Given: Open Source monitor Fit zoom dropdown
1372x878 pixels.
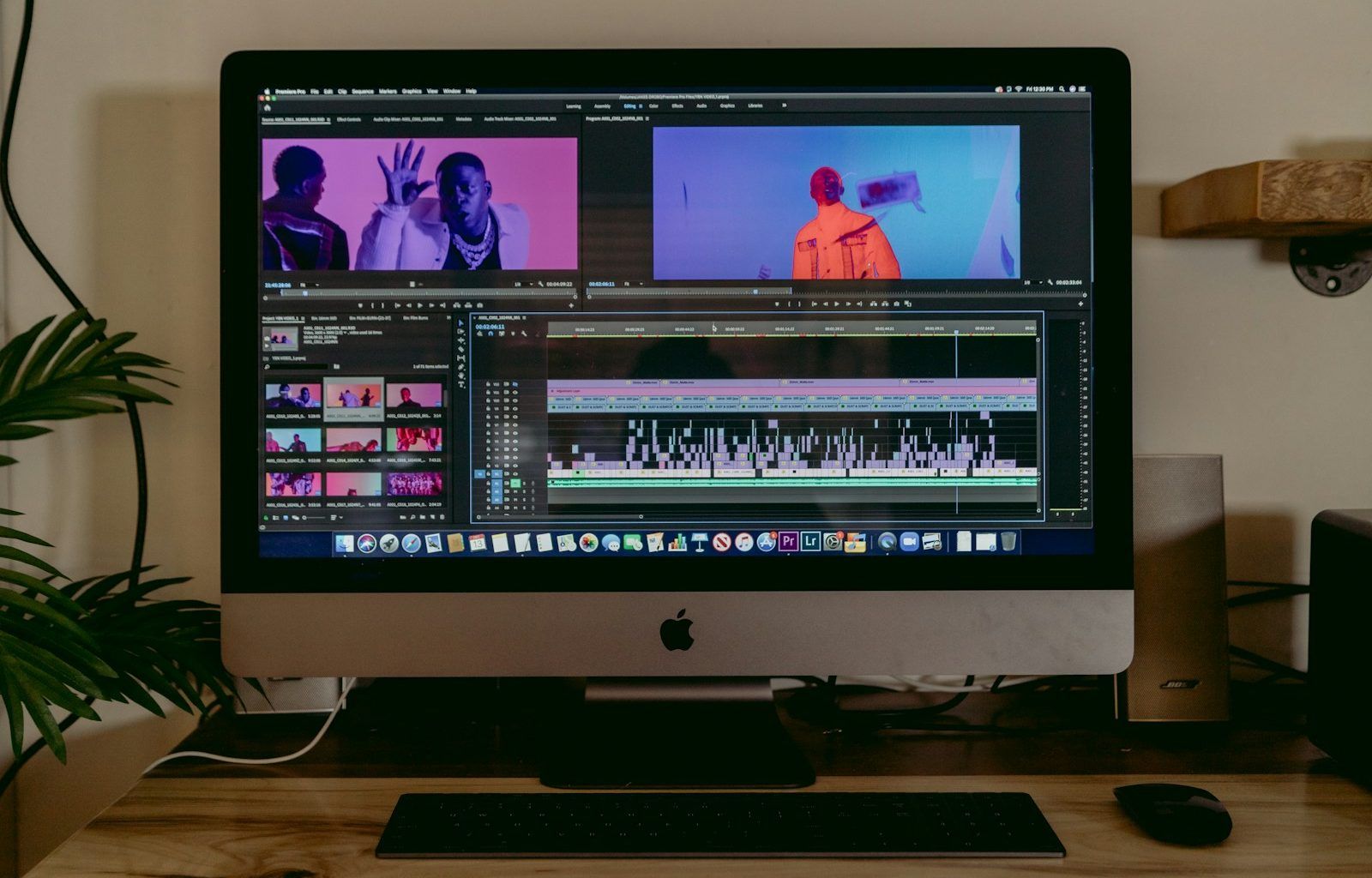Looking at the screenshot, I should (308, 285).
